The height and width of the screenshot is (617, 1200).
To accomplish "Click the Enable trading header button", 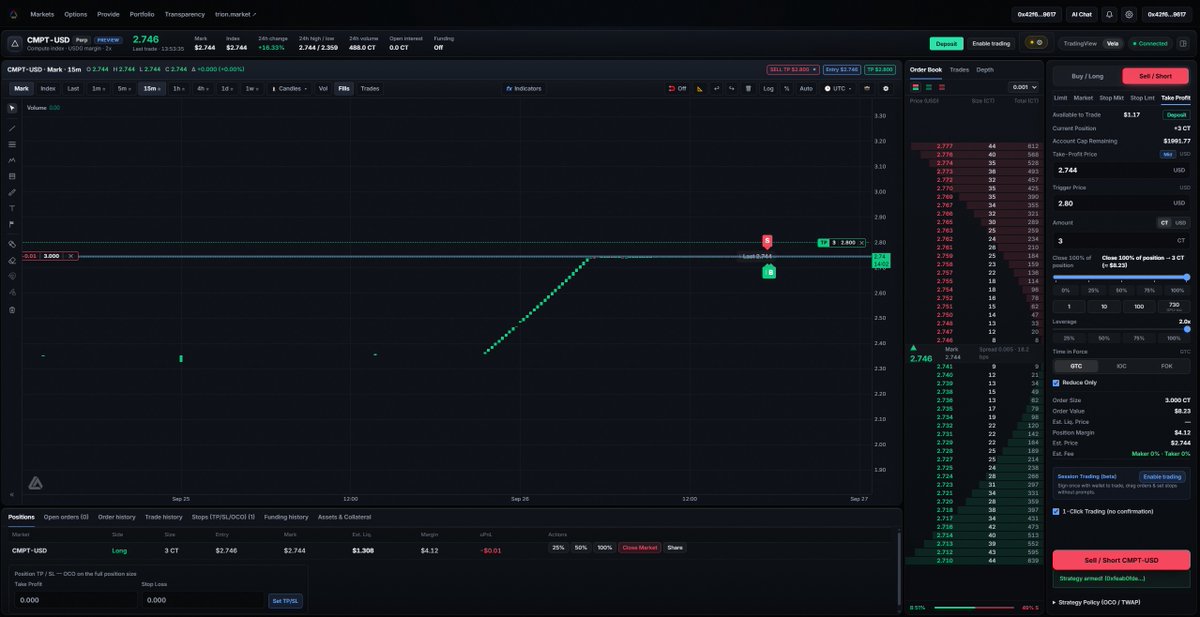I will [x=991, y=43].
